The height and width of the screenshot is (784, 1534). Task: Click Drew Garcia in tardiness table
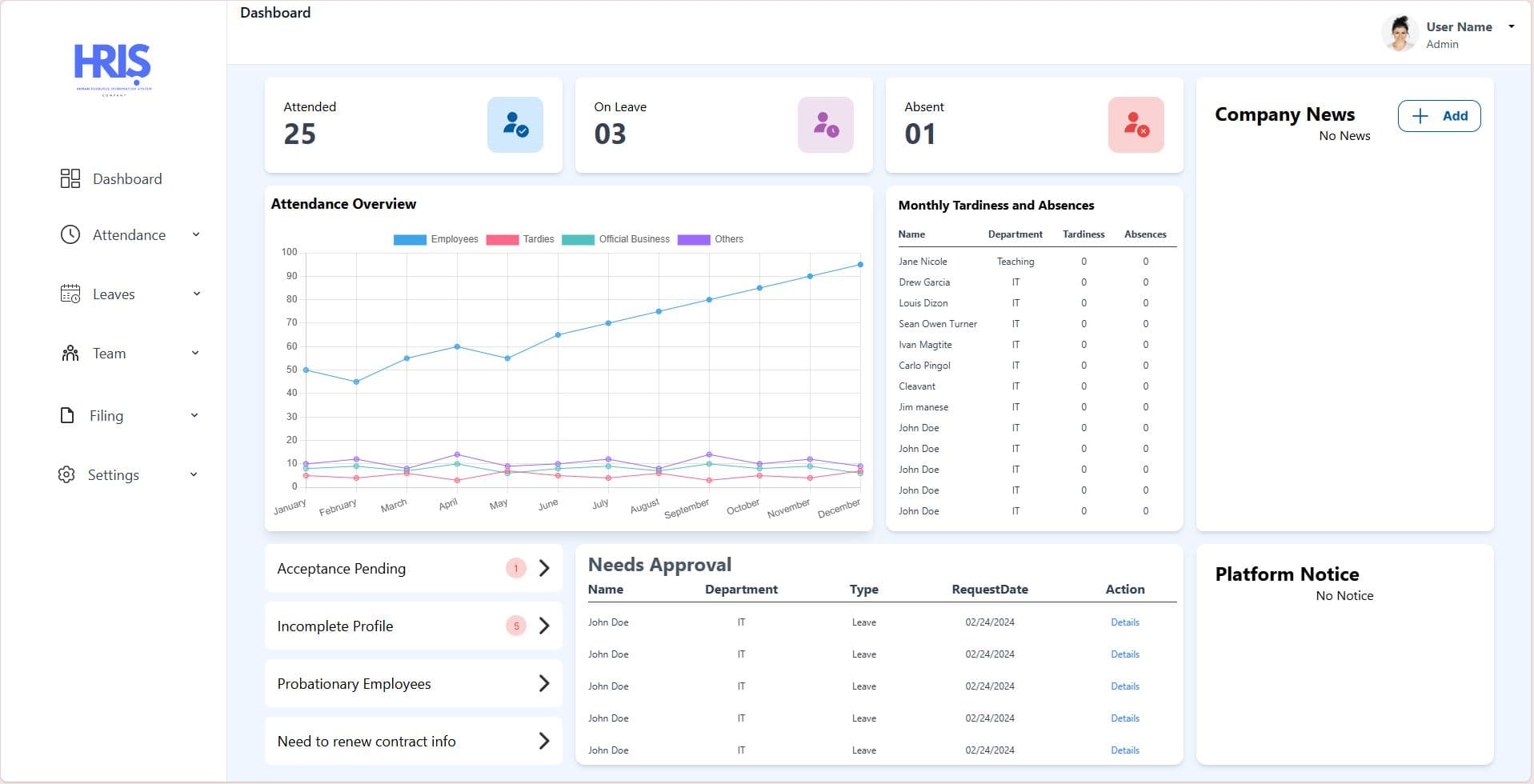point(924,282)
